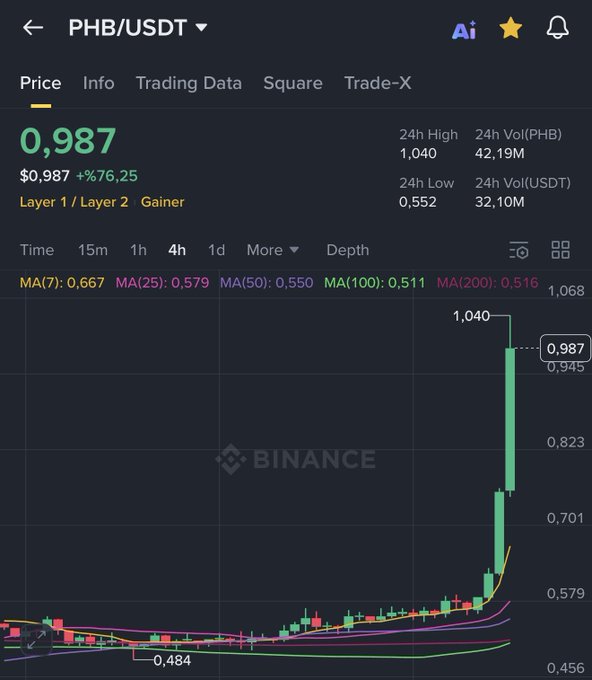Select the Time chart interval
The width and height of the screenshot is (592, 680).
37,250
